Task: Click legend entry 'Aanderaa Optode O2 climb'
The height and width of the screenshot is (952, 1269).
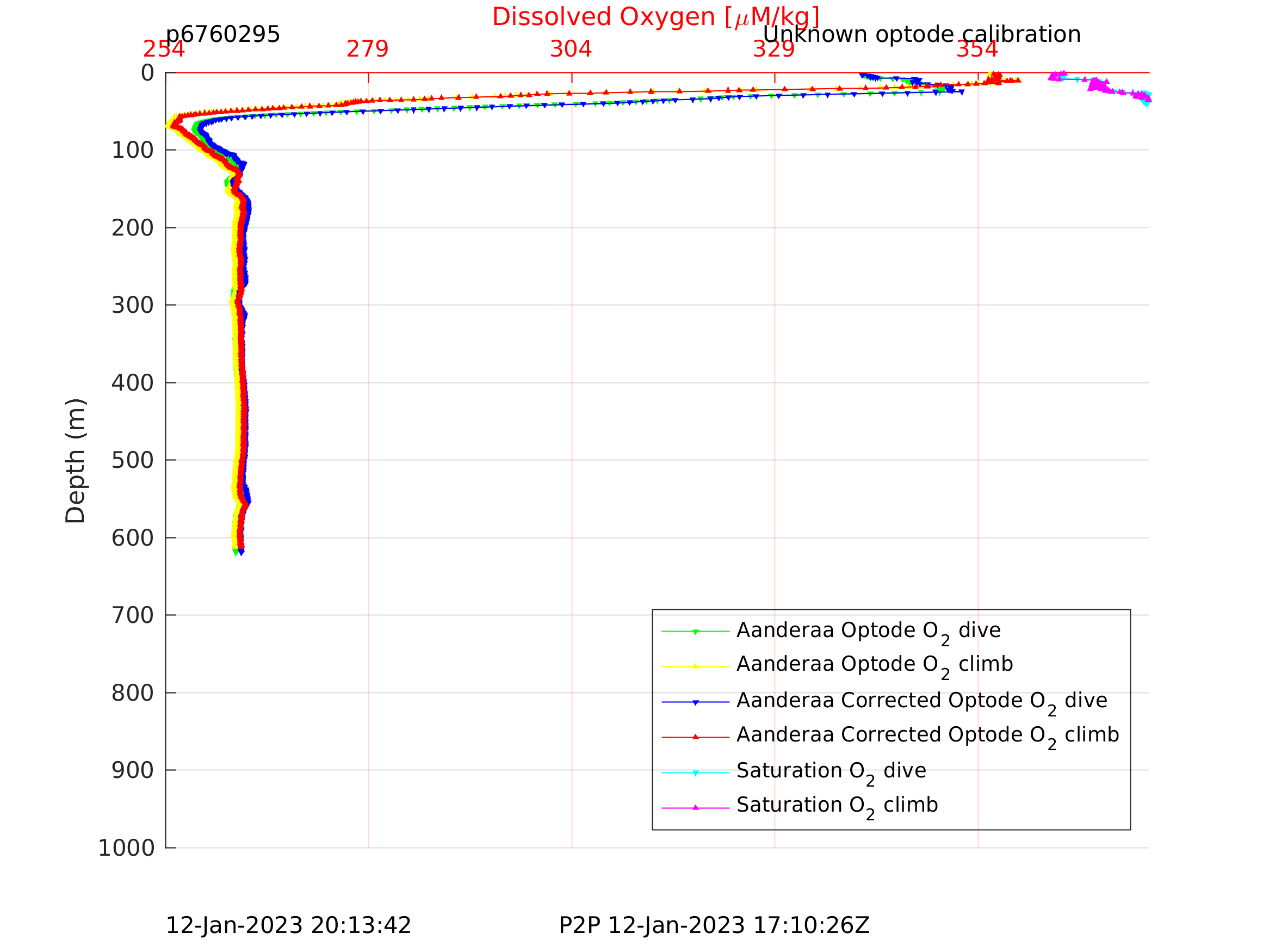Action: tap(875, 666)
